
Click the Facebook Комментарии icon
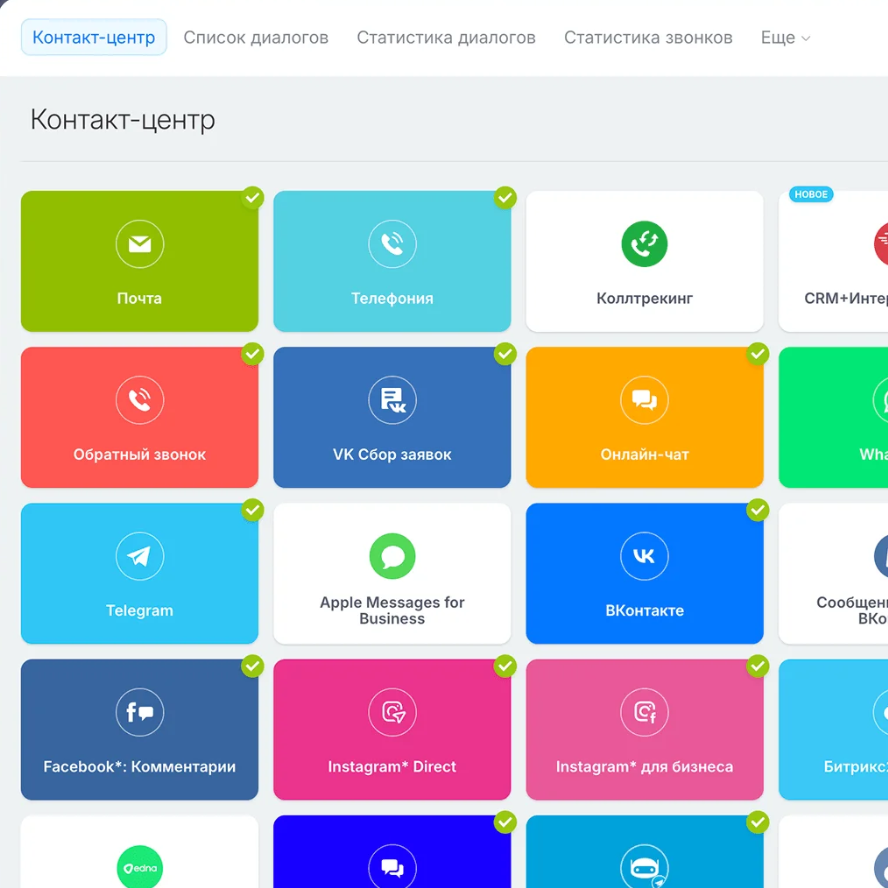point(139,712)
